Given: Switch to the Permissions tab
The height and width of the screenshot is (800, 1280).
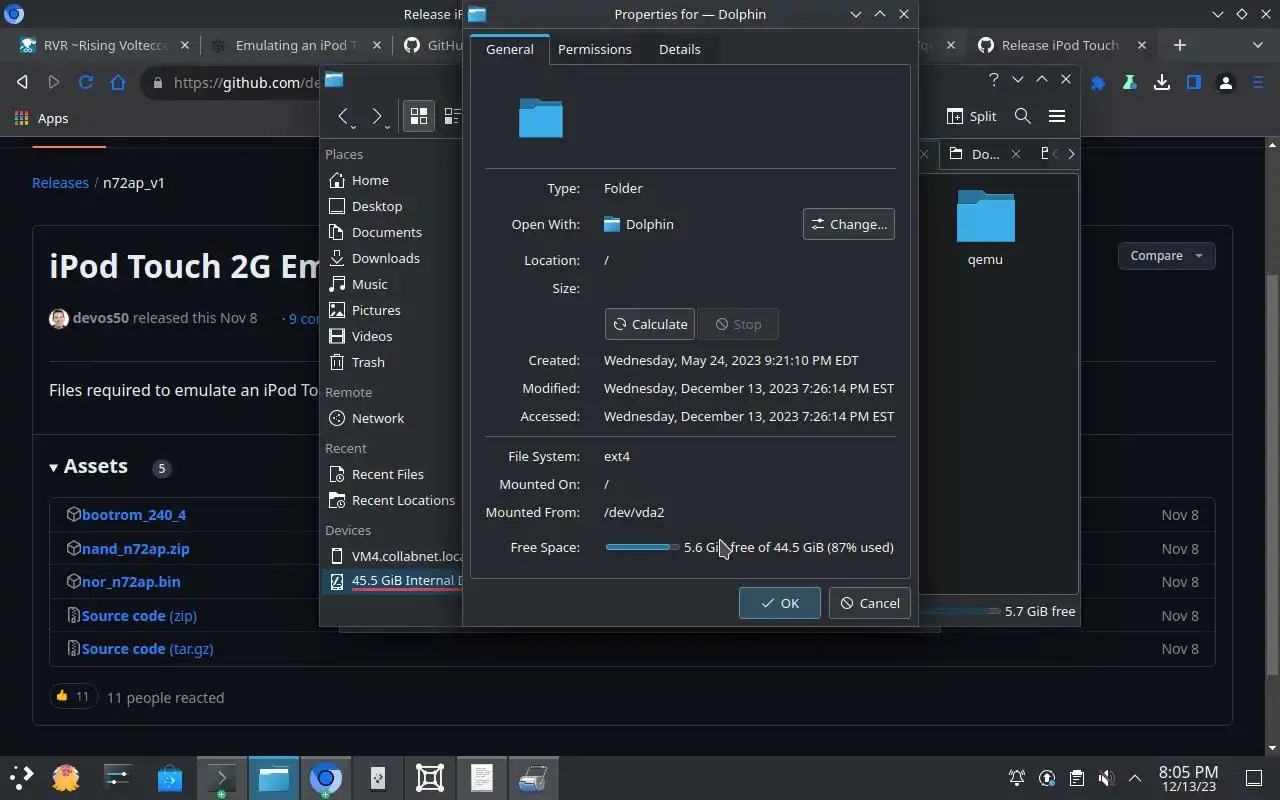Looking at the screenshot, I should (x=594, y=49).
